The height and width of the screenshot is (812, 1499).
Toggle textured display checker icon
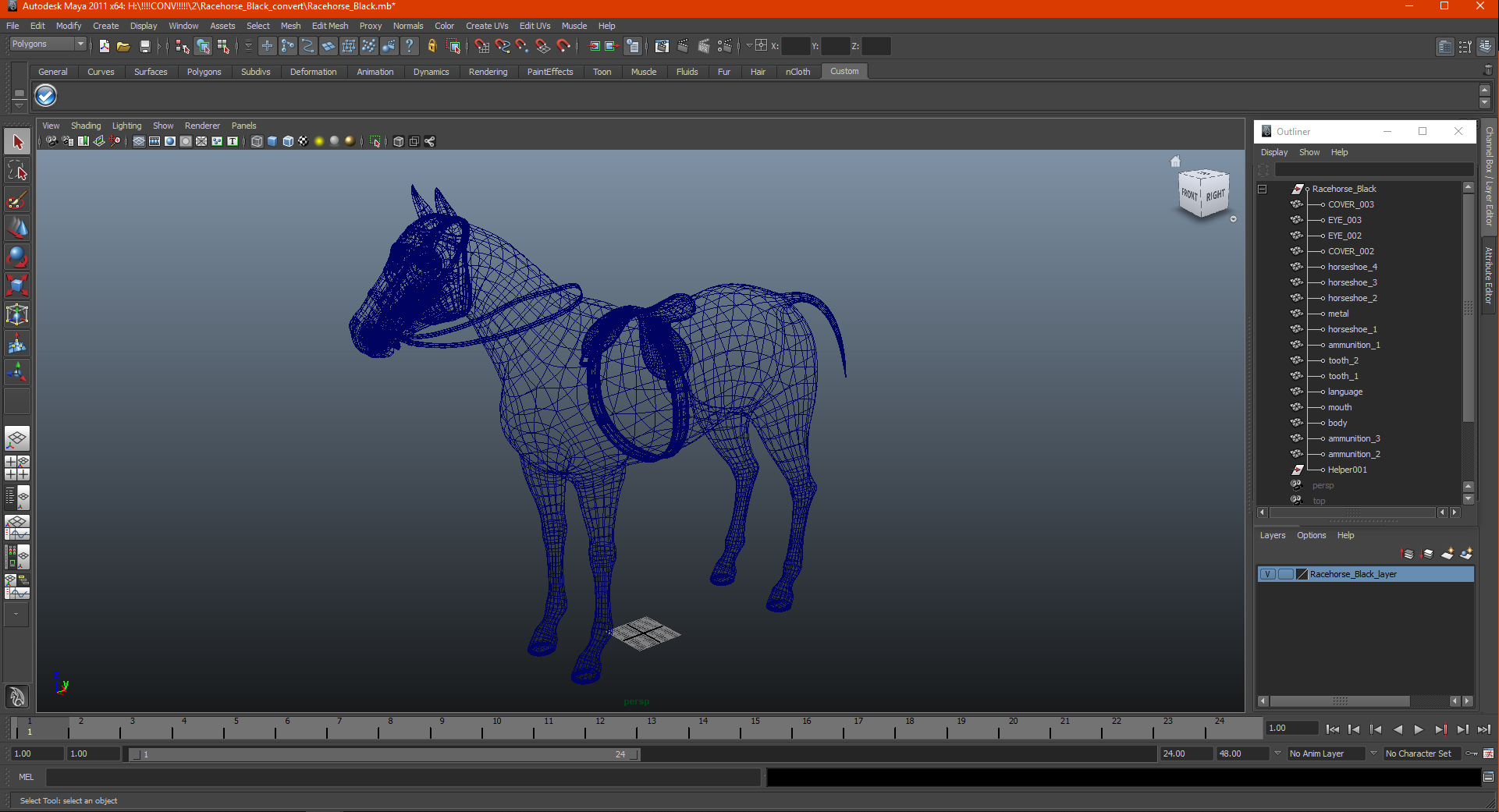pos(304,141)
